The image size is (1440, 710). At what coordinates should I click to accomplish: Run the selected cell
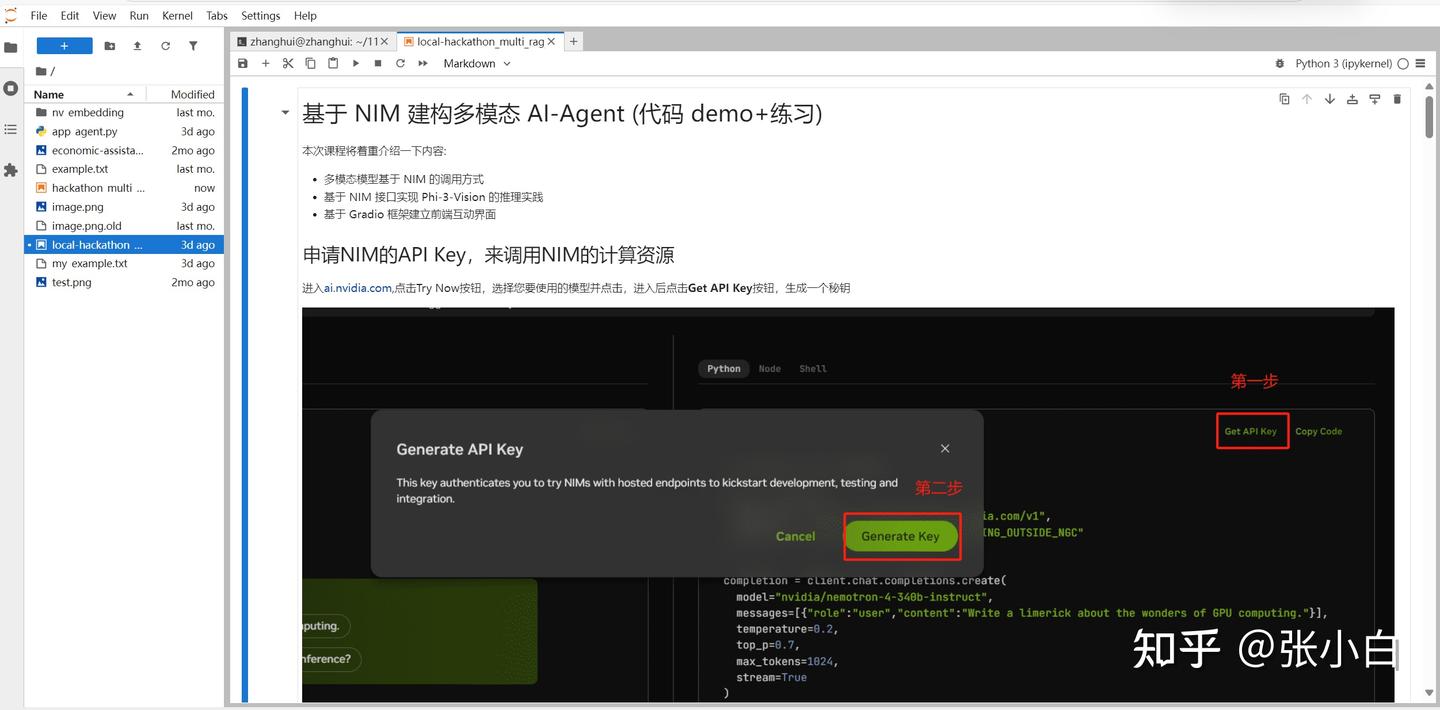point(355,63)
